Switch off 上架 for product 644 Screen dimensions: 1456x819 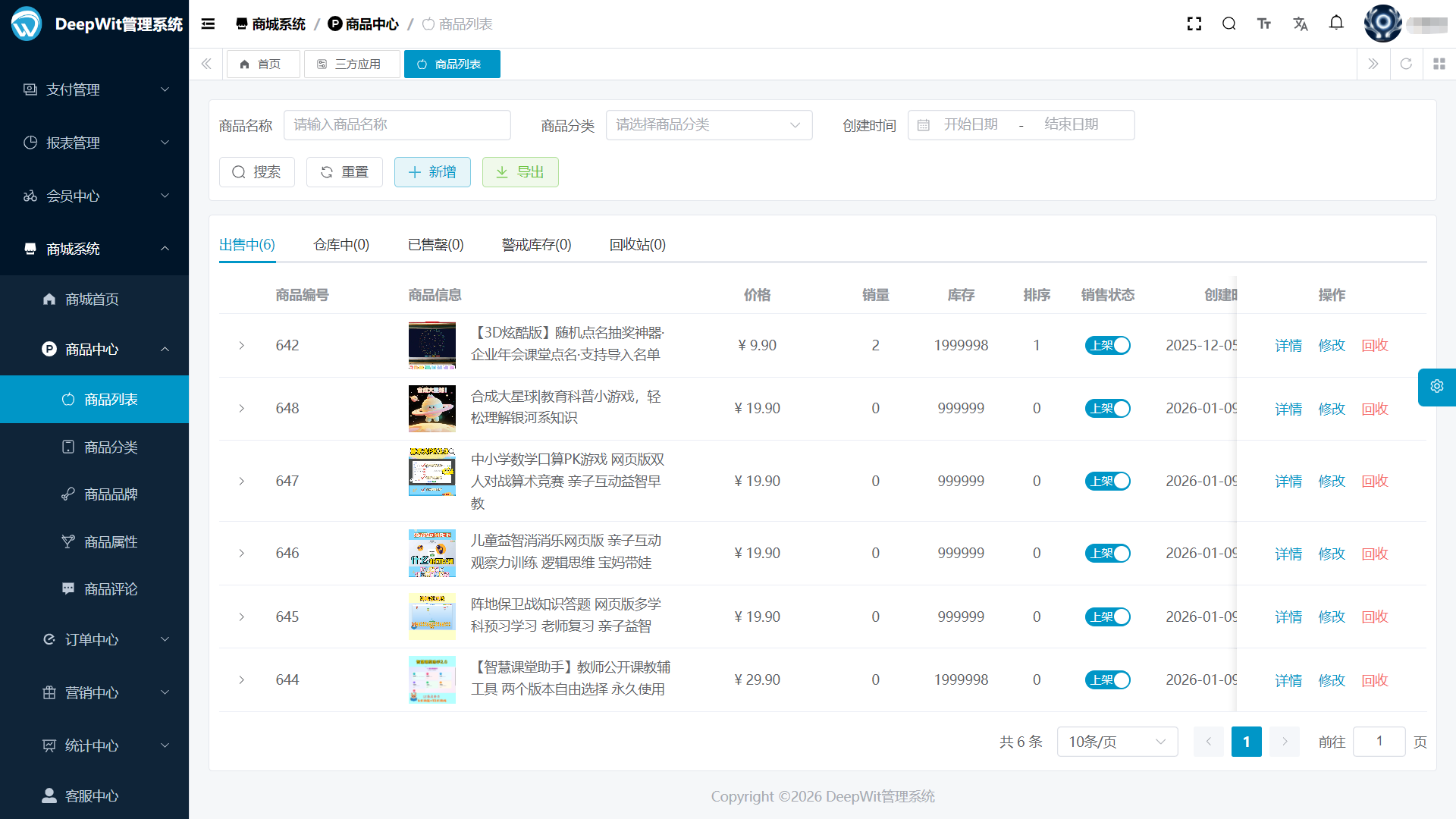pos(1107,679)
